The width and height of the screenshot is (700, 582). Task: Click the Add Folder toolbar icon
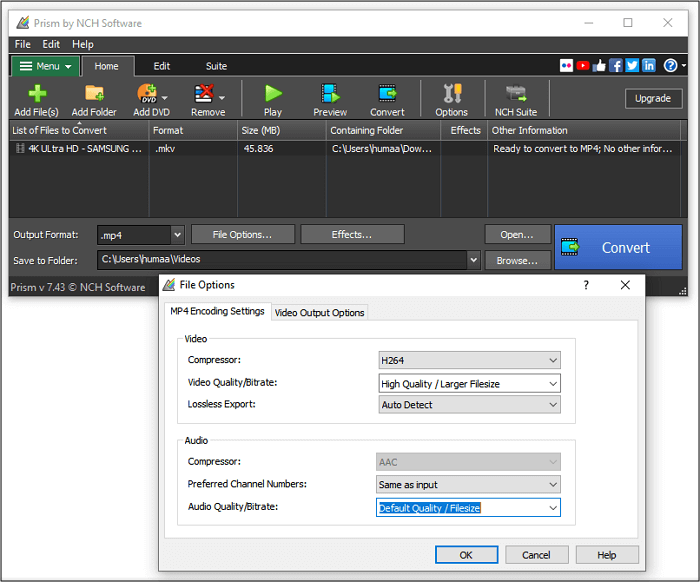(94, 98)
